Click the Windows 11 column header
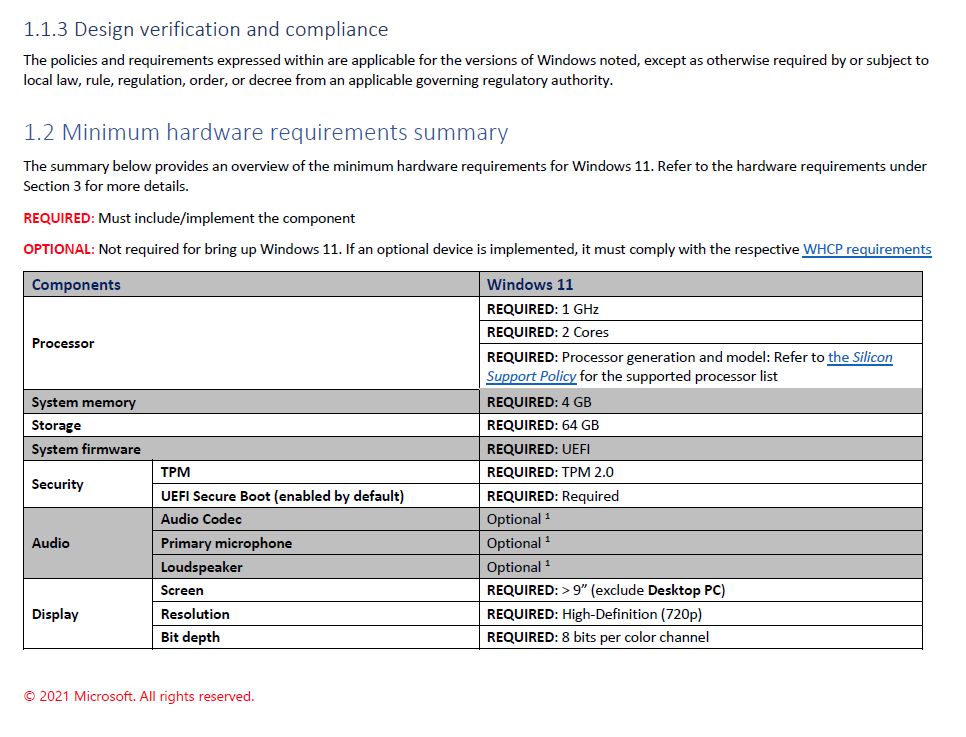Screen dimensions: 966x737 pos(700,285)
